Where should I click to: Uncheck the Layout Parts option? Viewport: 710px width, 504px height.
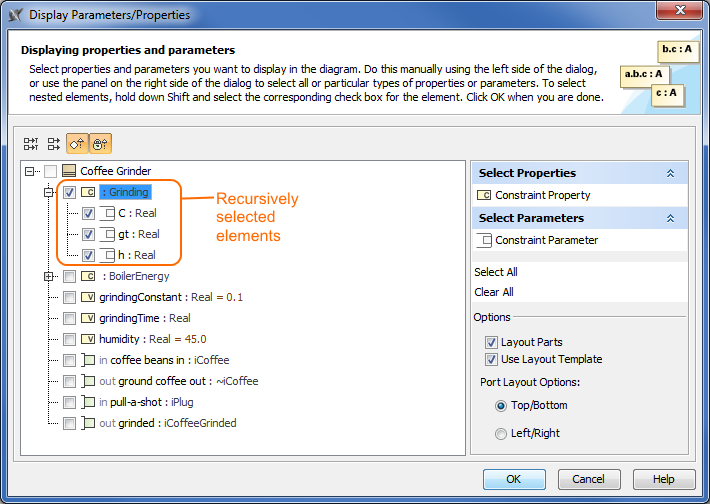coord(491,342)
